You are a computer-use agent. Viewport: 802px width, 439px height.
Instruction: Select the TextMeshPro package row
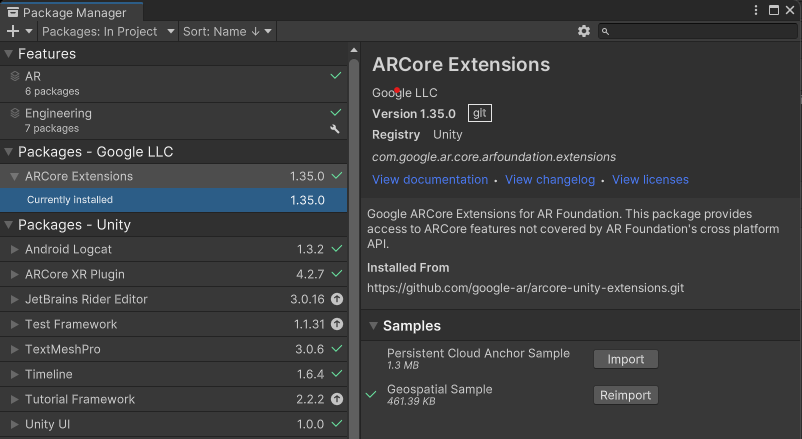(173, 349)
